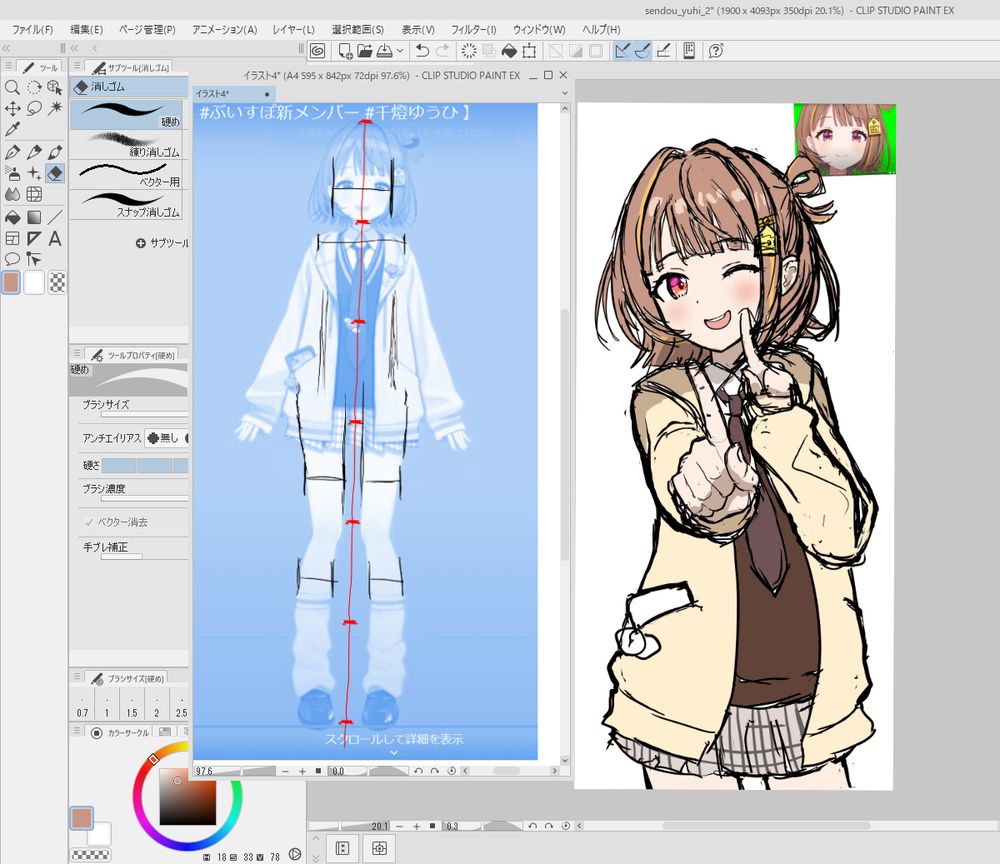Click the Scale/Rotate transform icon

coord(529,51)
